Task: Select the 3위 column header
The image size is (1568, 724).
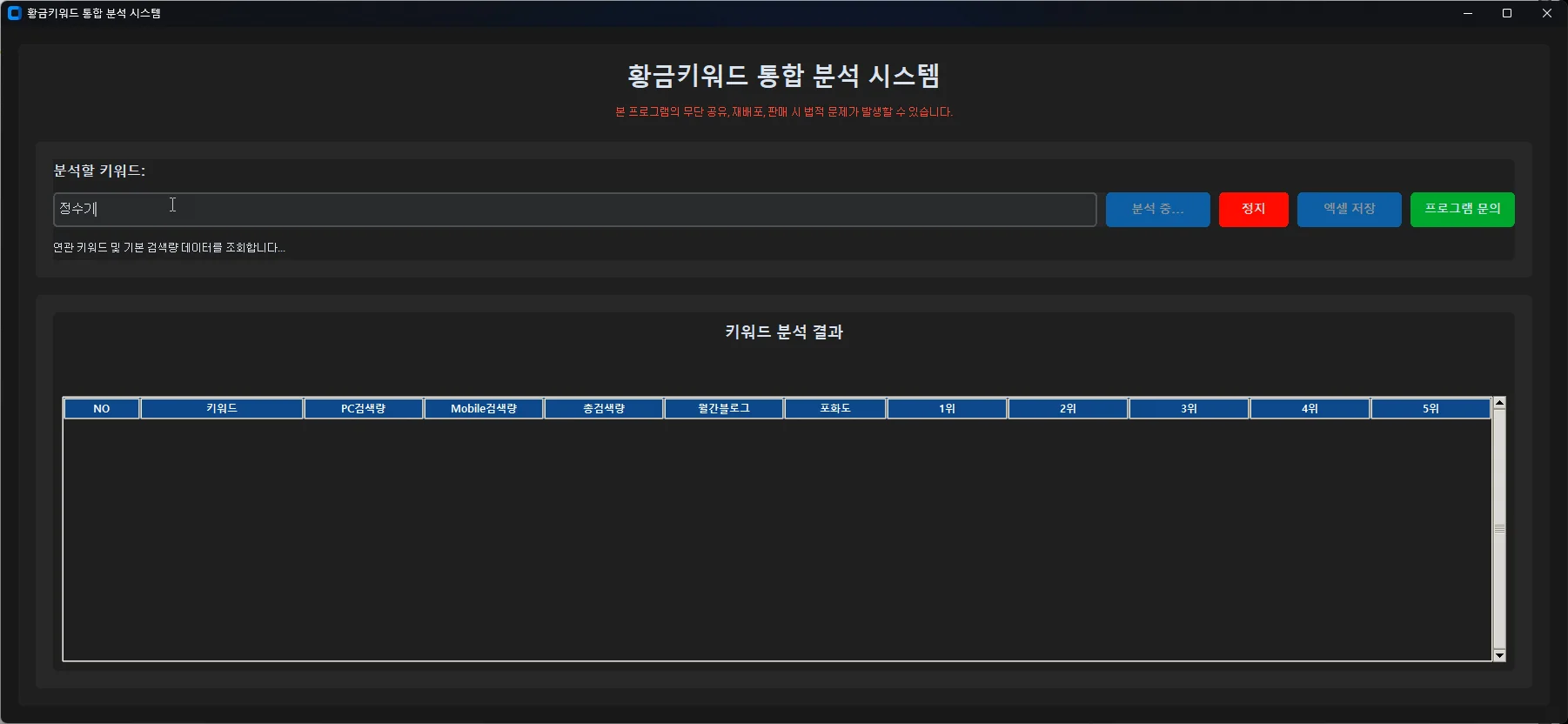Action: (x=1189, y=409)
